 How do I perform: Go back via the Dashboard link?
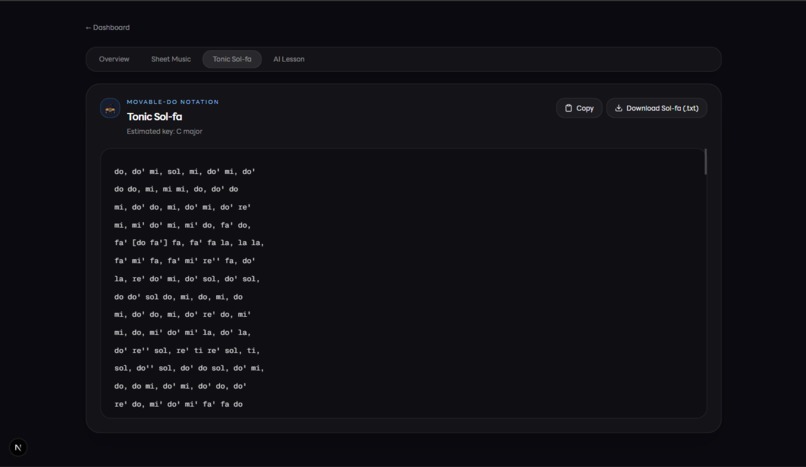coord(107,28)
